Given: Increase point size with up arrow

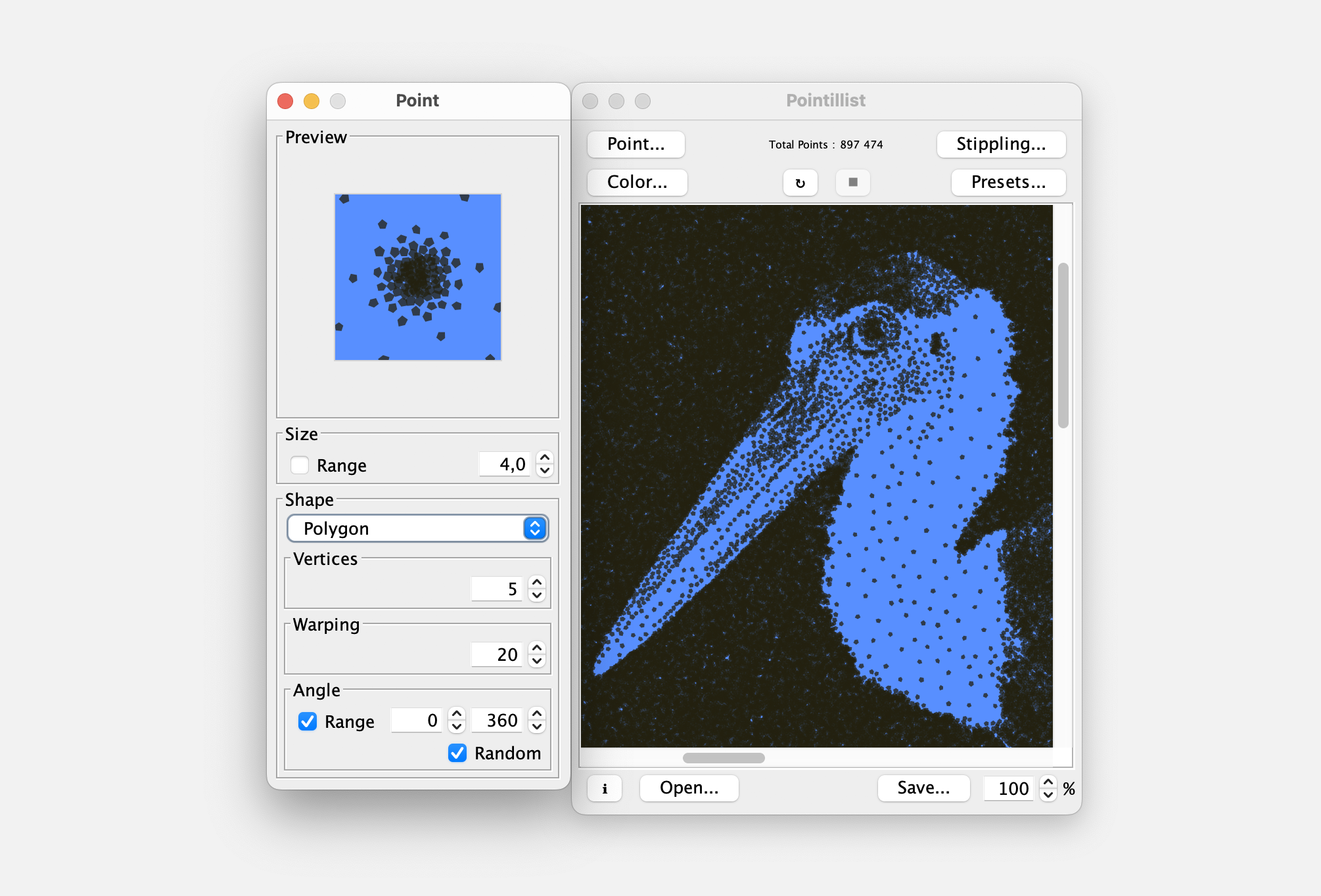Looking at the screenshot, I should click(545, 458).
